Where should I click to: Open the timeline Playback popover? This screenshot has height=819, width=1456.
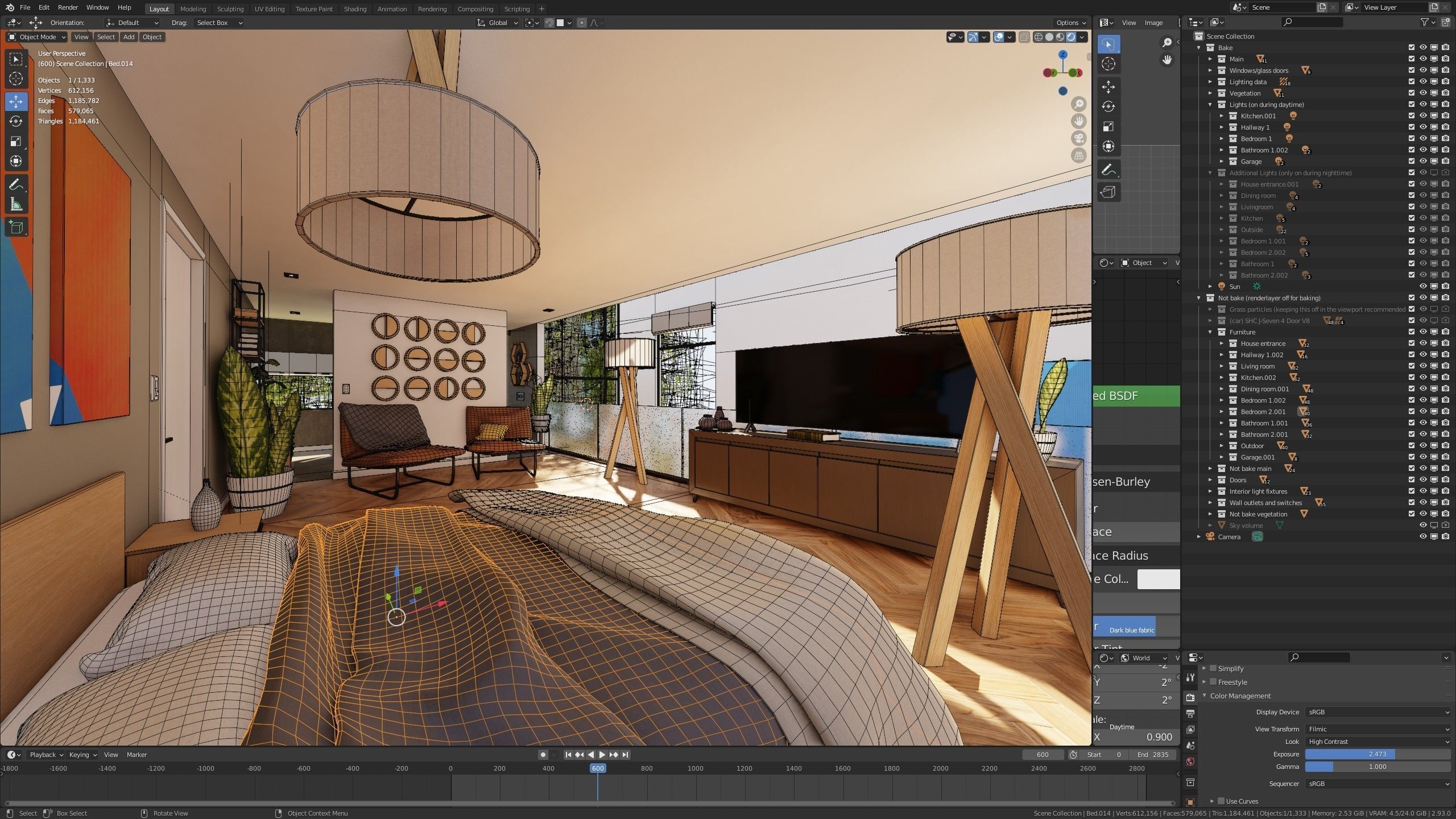tap(46, 755)
